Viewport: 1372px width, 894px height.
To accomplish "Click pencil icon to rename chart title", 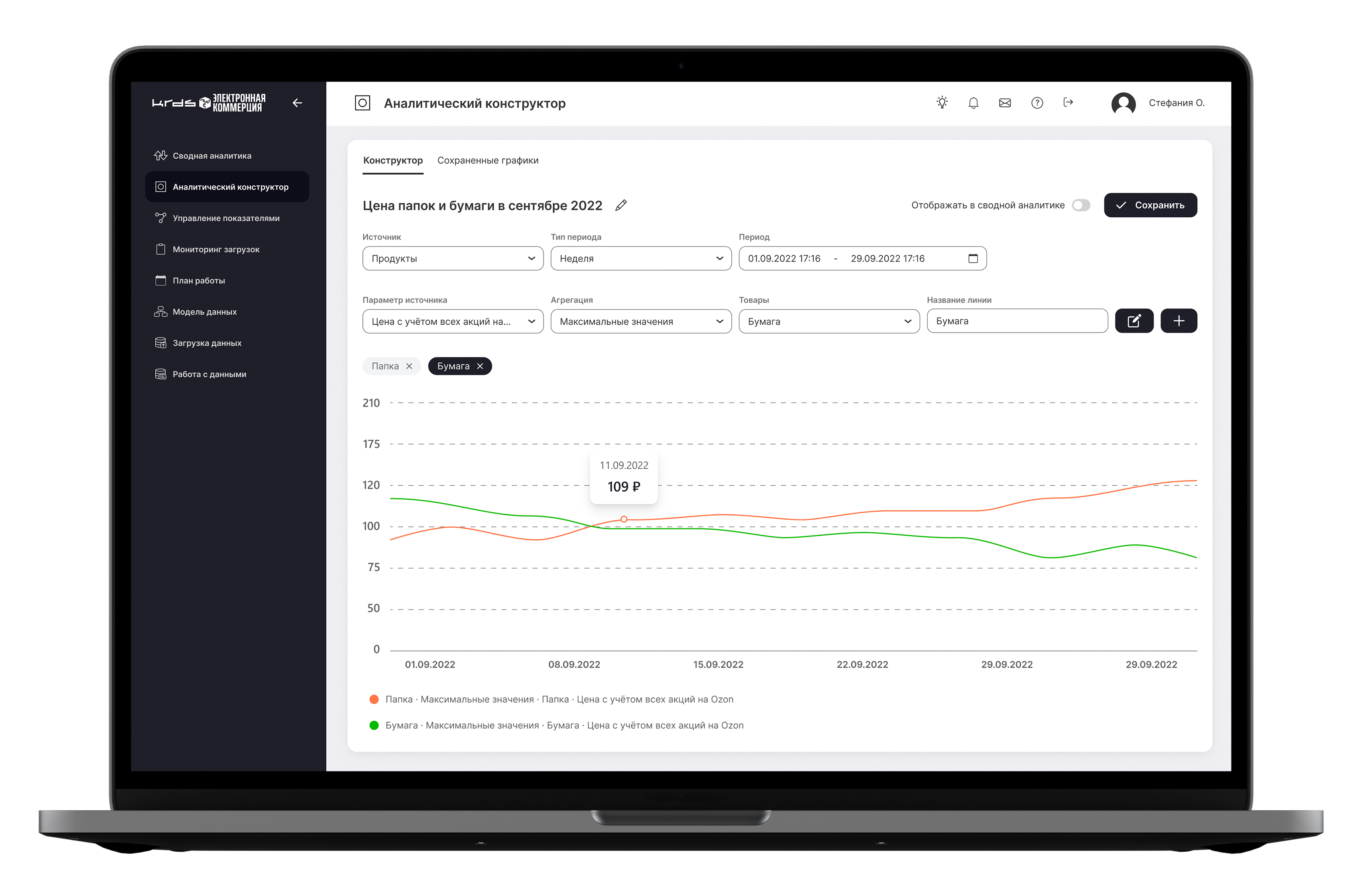I will pyautogui.click(x=621, y=205).
